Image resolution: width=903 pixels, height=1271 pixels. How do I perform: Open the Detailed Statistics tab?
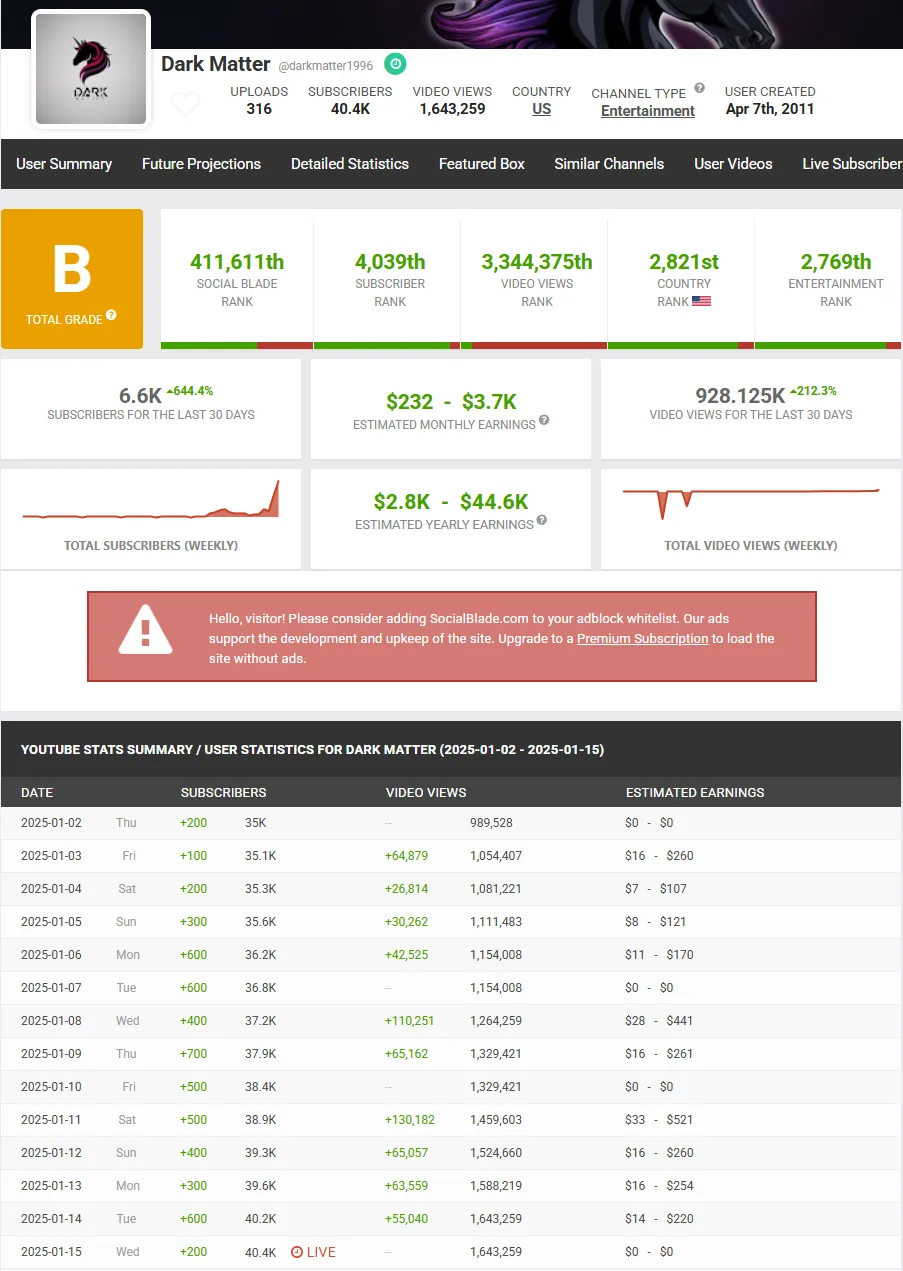(x=350, y=164)
